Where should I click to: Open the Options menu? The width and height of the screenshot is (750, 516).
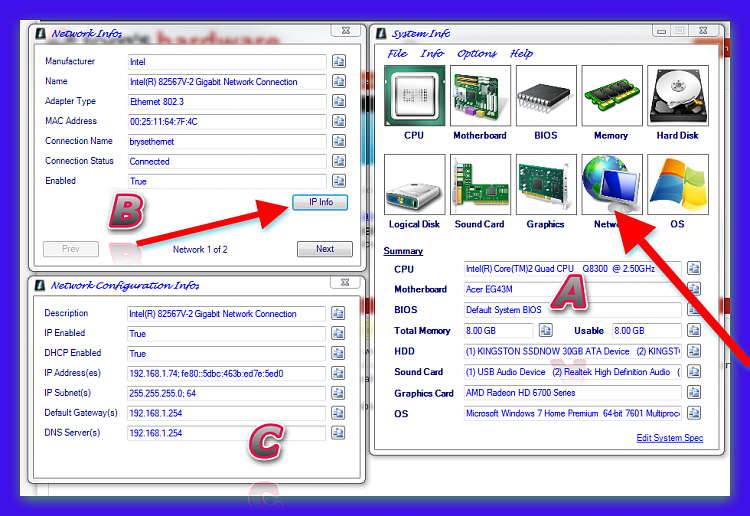click(477, 54)
